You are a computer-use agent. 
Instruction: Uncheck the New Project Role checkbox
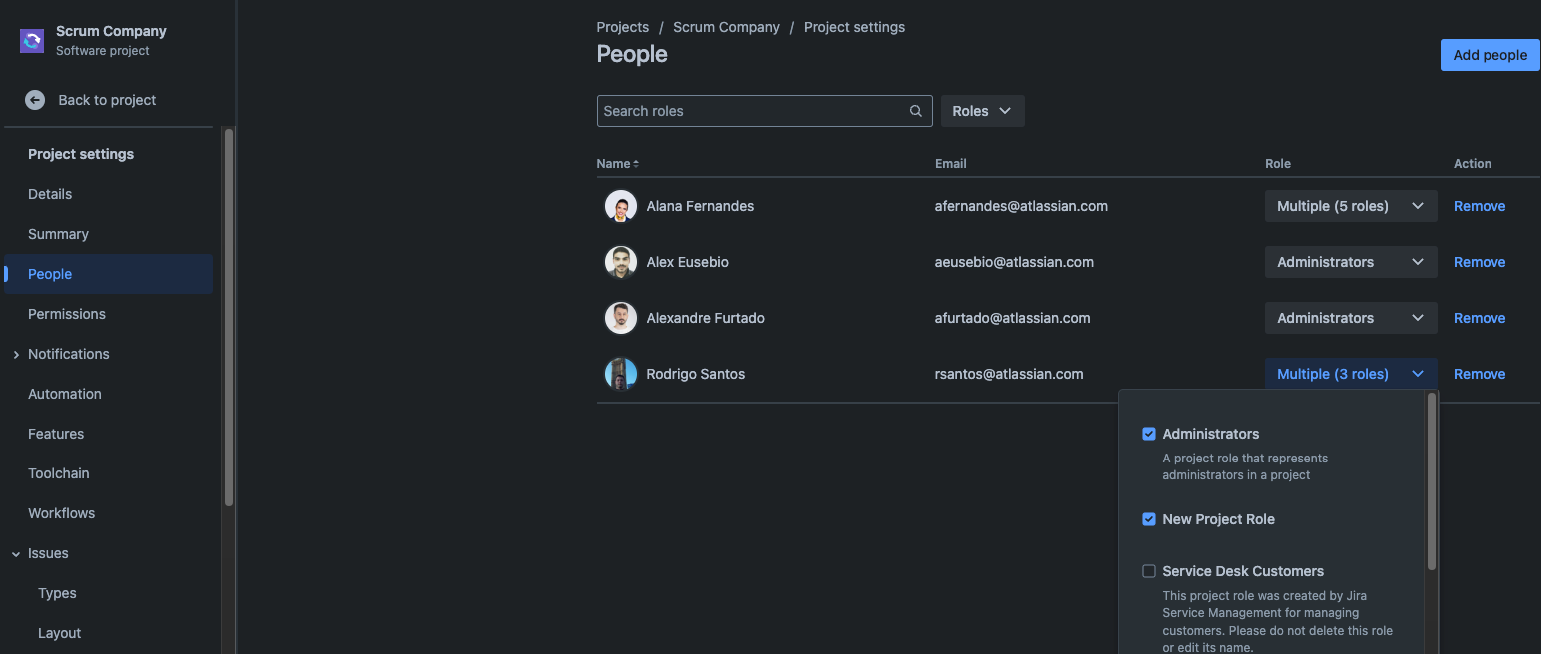[1149, 519]
